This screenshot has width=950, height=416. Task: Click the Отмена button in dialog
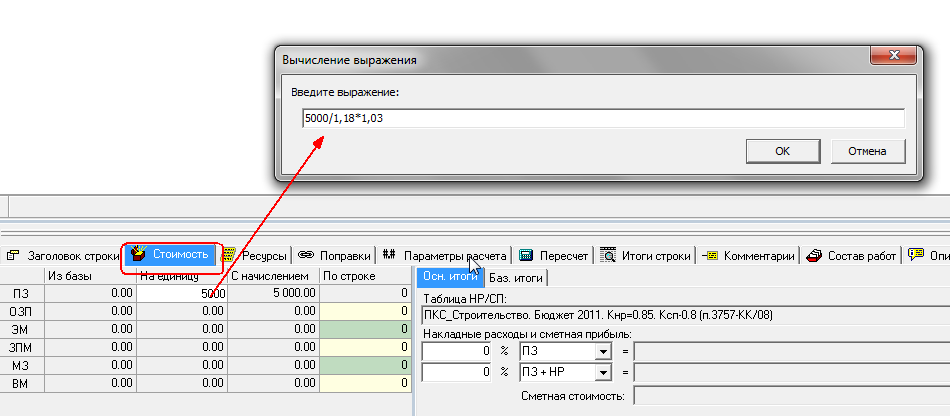tap(868, 151)
